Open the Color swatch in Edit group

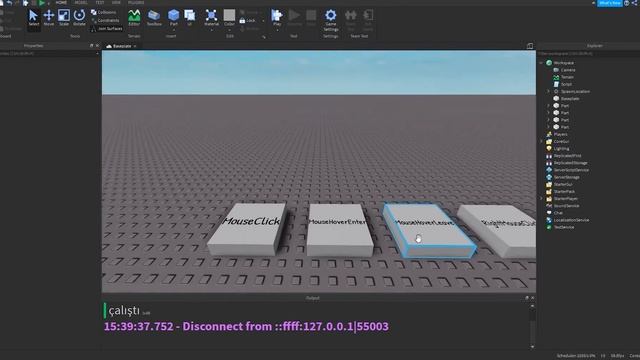click(229, 16)
